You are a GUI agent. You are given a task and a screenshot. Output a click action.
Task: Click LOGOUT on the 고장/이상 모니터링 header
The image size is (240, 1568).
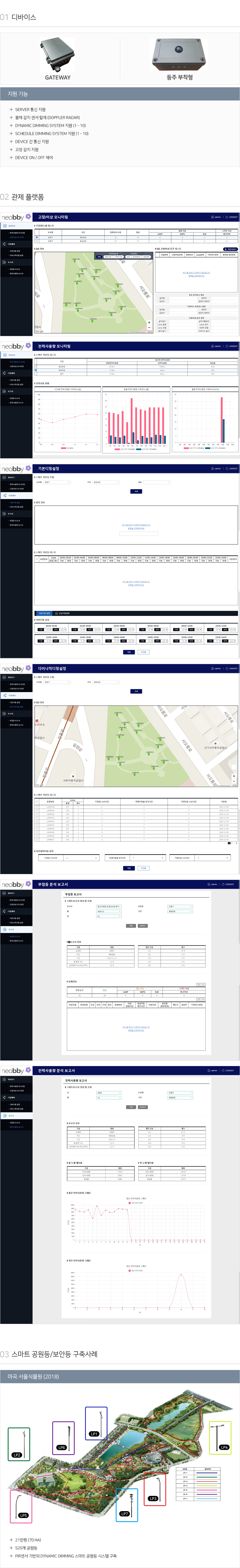[232, 217]
